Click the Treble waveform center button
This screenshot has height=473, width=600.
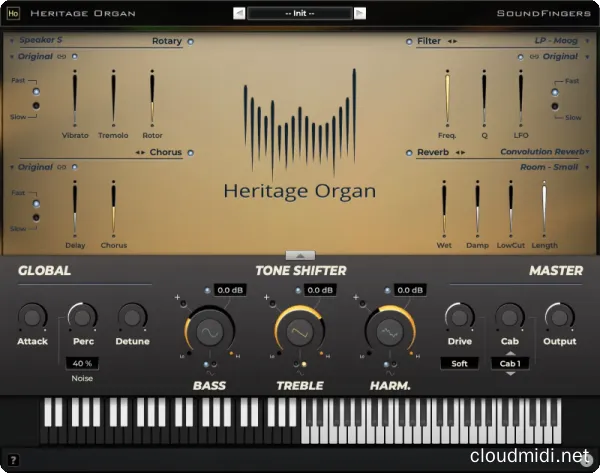click(x=300, y=332)
